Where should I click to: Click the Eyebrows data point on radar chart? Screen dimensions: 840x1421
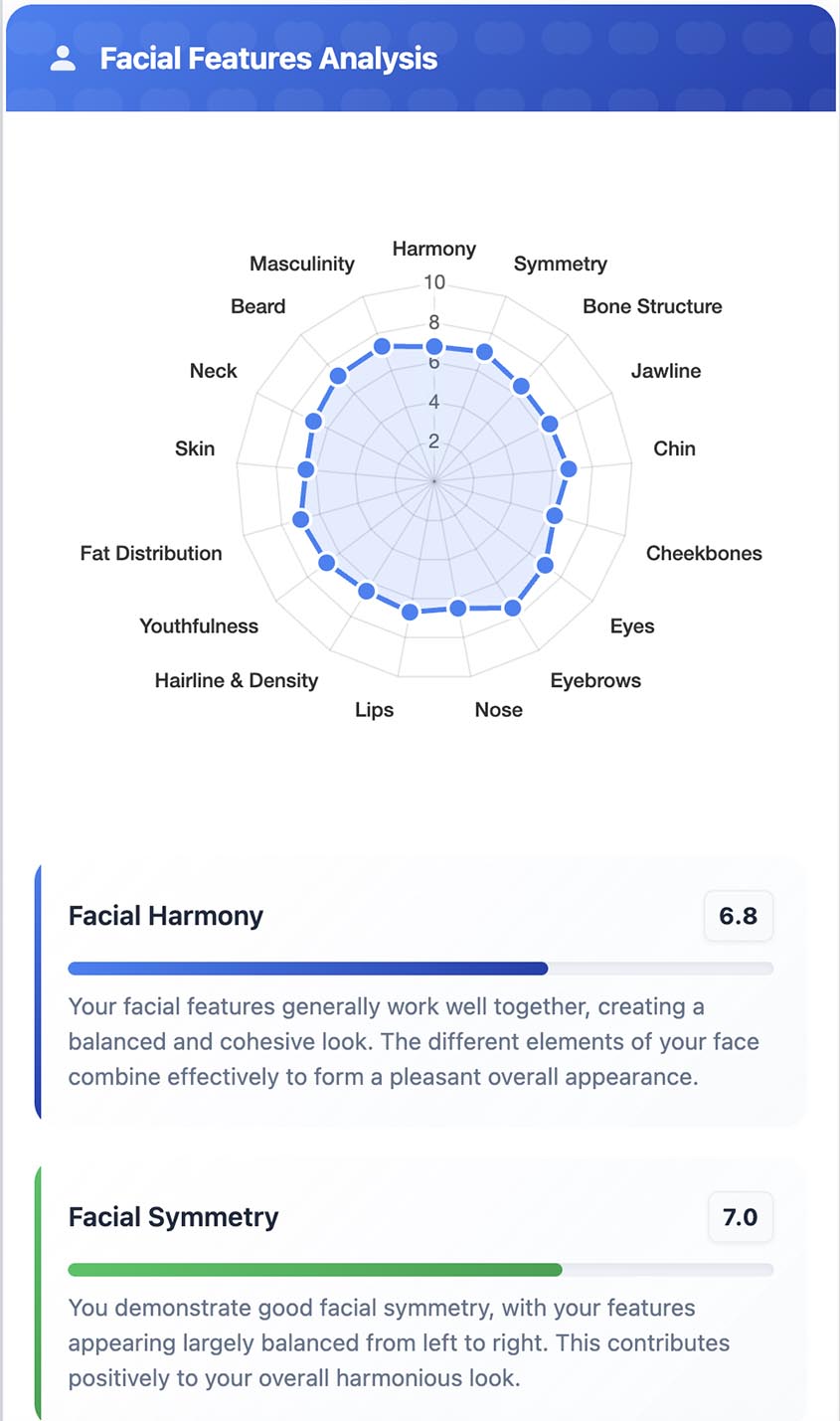(512, 608)
